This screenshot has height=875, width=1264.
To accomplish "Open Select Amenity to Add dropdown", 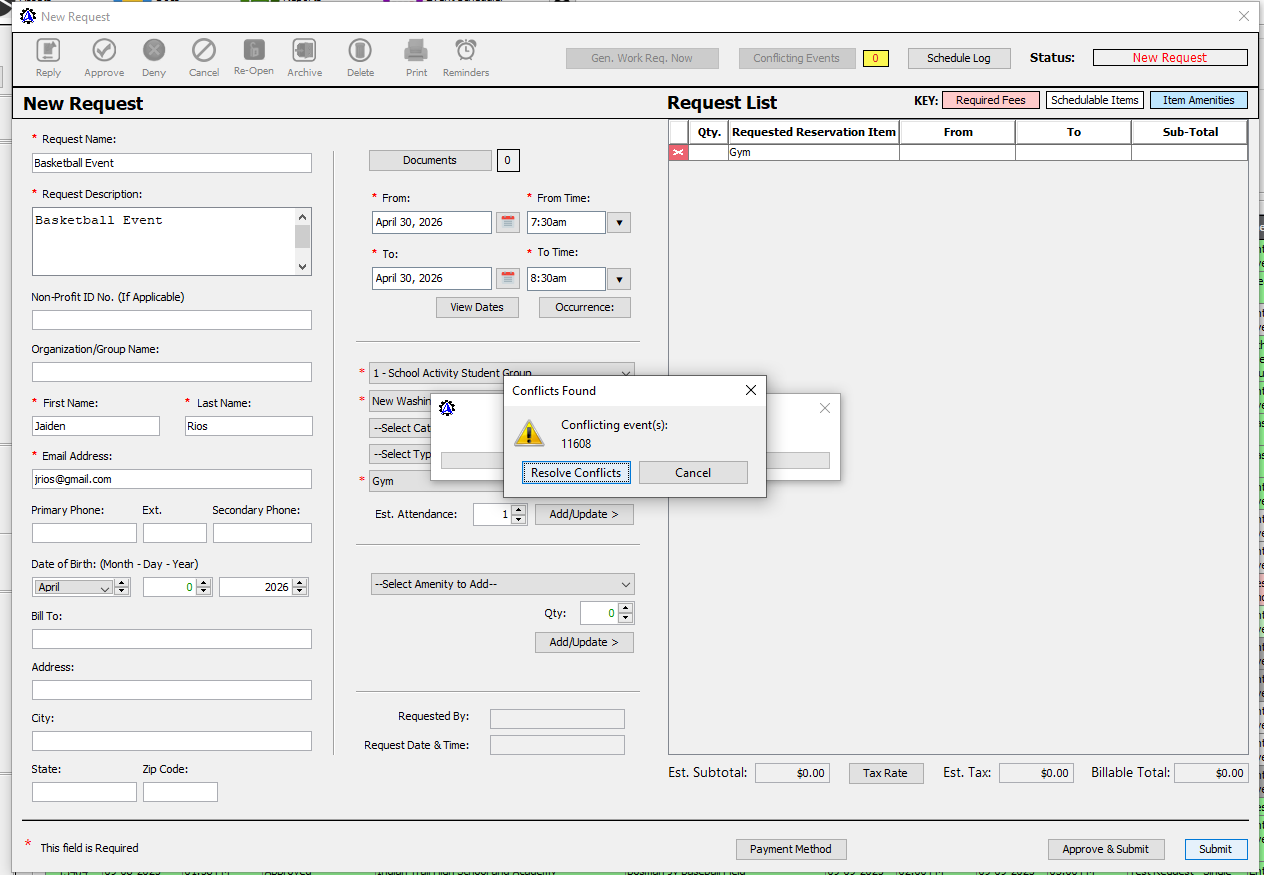I will [x=503, y=584].
